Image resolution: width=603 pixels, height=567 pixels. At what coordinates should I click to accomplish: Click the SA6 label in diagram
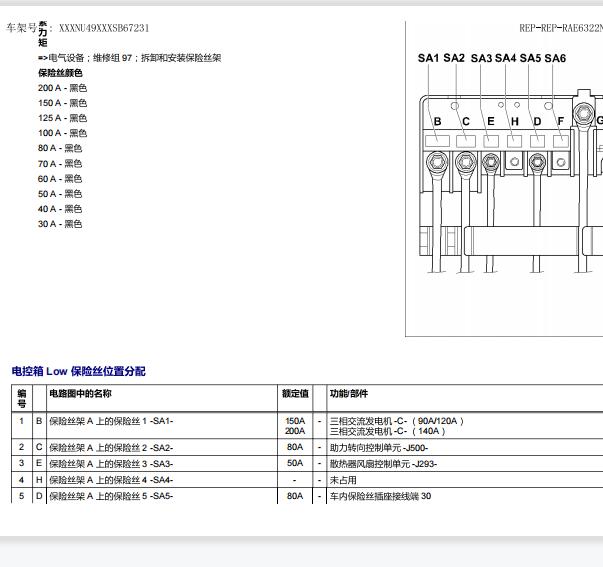[x=555, y=58]
